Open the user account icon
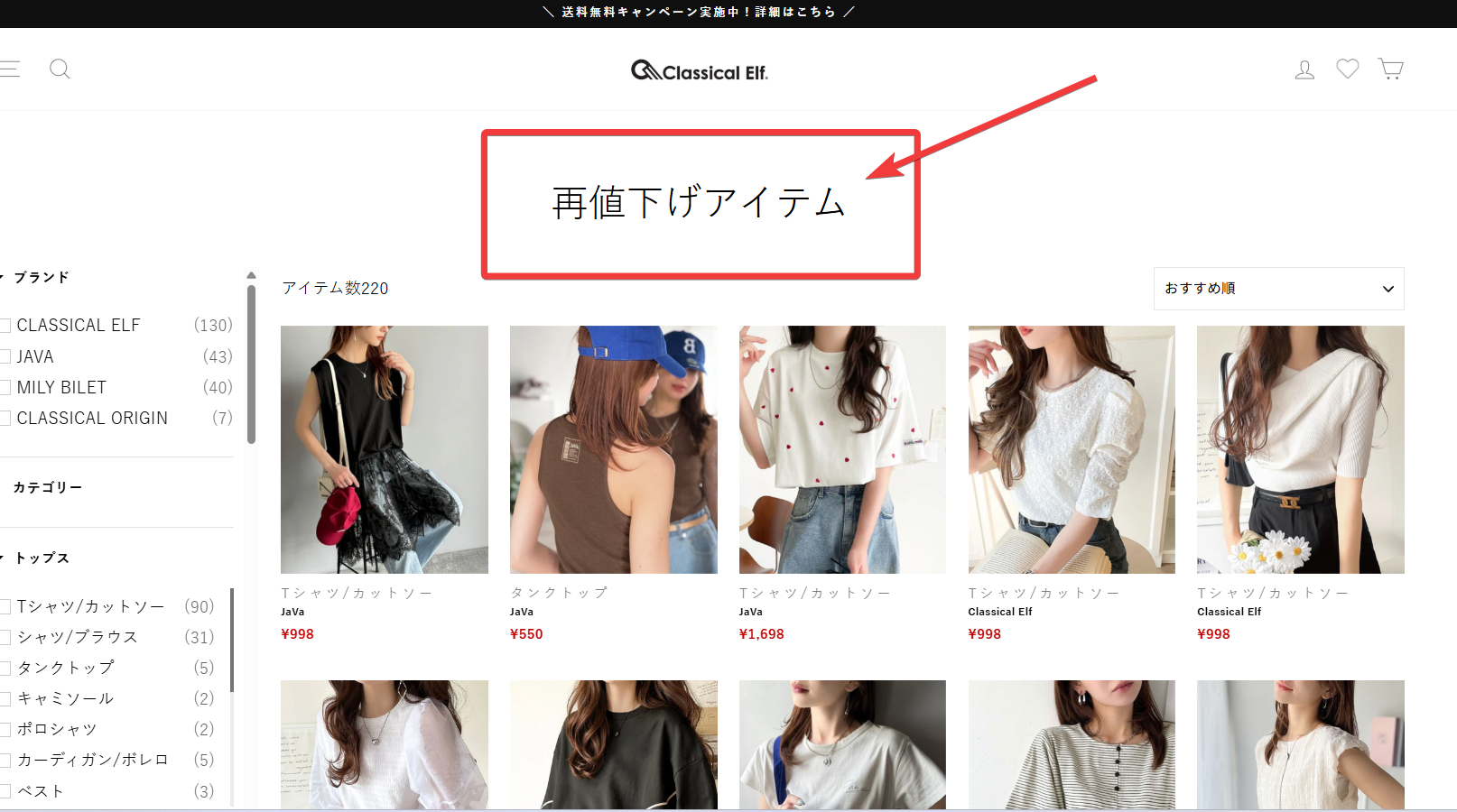1457x812 pixels. pos(1304,69)
